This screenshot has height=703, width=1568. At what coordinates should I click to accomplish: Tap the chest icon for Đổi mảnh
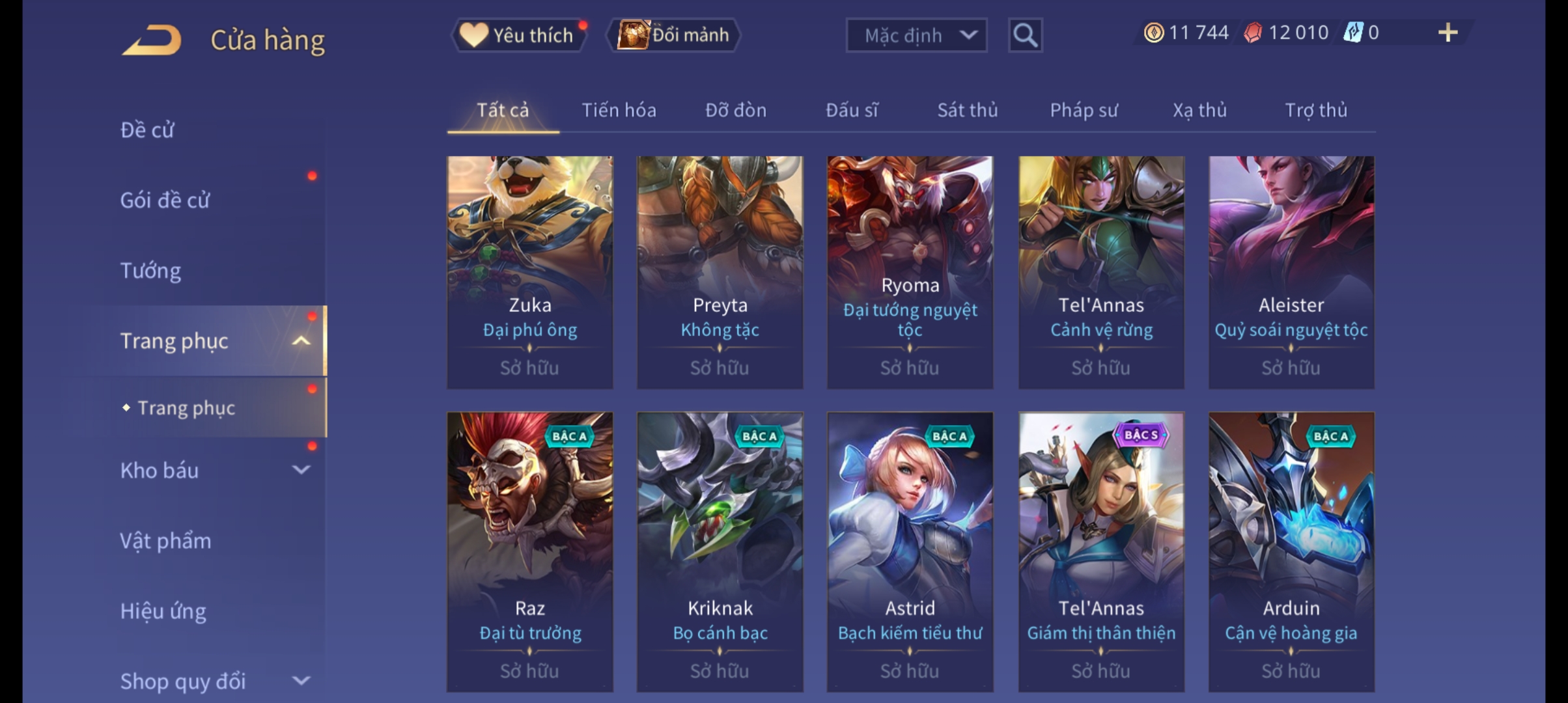tap(633, 35)
